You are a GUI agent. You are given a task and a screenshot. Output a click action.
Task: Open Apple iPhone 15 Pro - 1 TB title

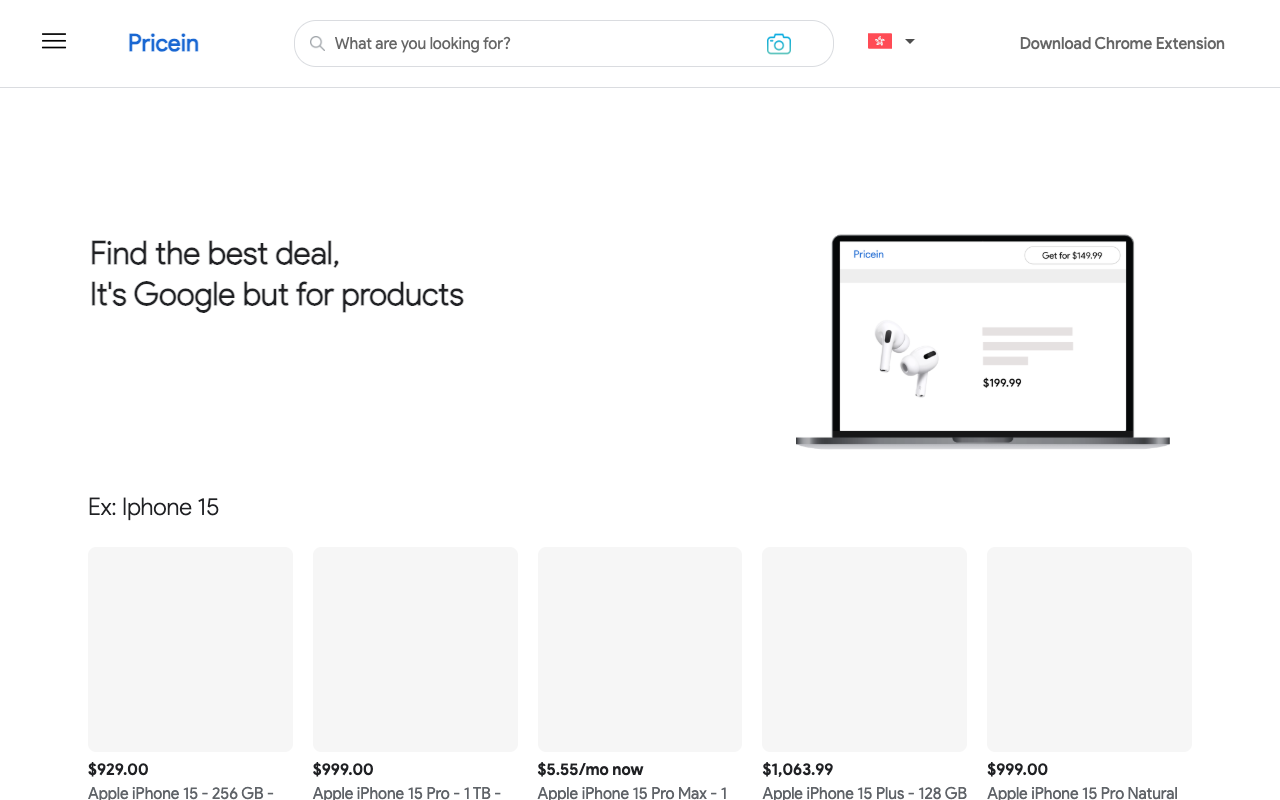pyautogui.click(x=407, y=792)
